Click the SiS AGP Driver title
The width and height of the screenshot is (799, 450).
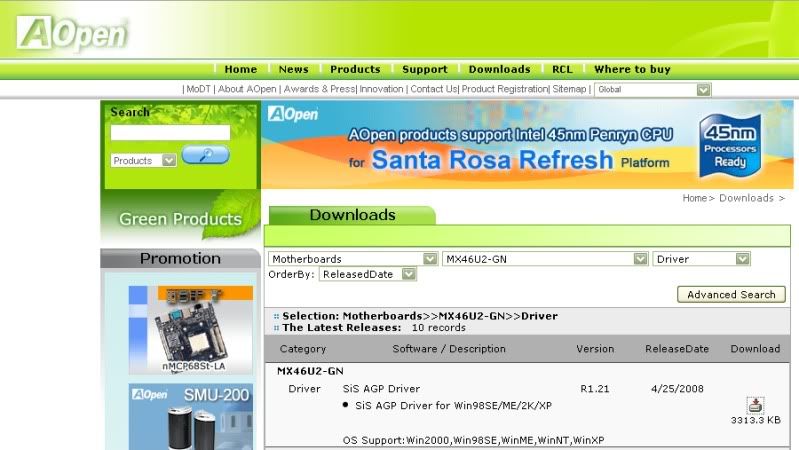click(x=381, y=389)
